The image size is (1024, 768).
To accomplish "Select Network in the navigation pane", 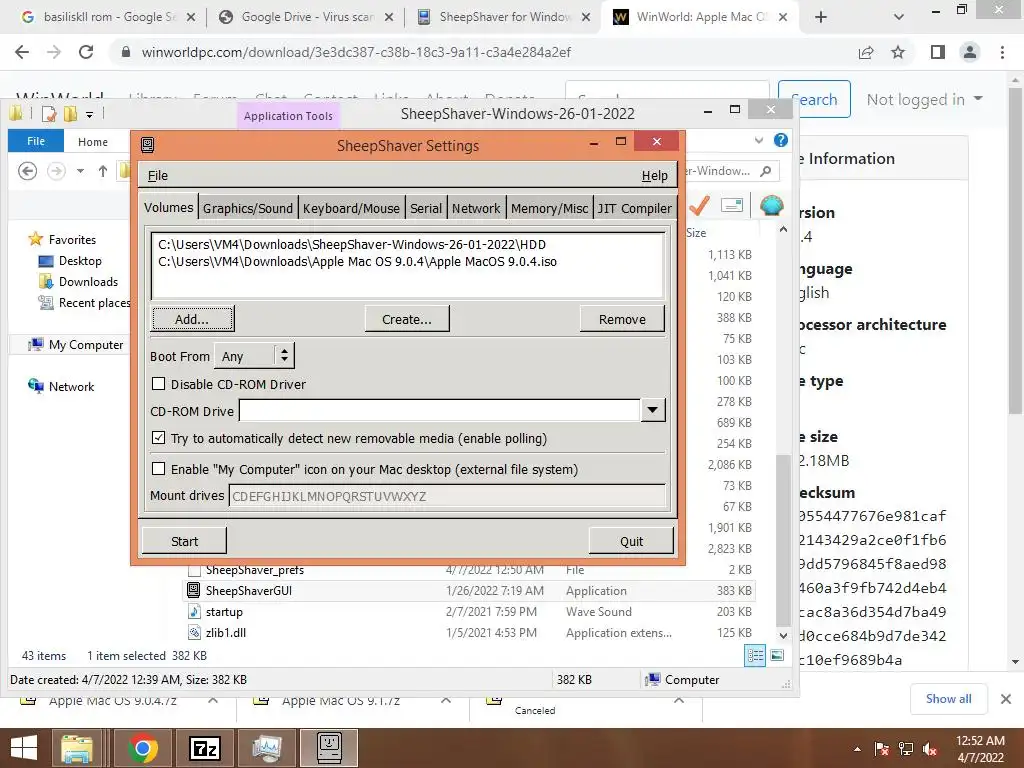I will (x=71, y=387).
